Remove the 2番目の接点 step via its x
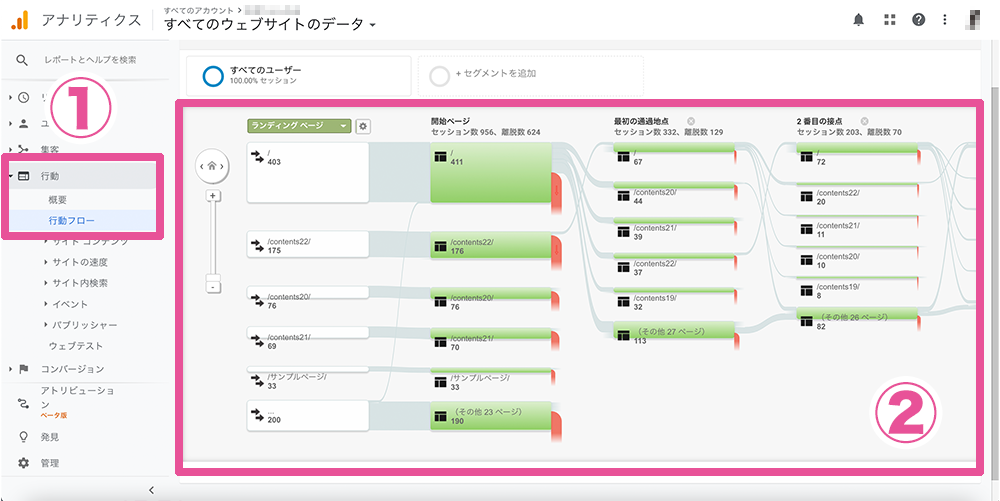The width and height of the screenshot is (1000, 501). [x=864, y=121]
